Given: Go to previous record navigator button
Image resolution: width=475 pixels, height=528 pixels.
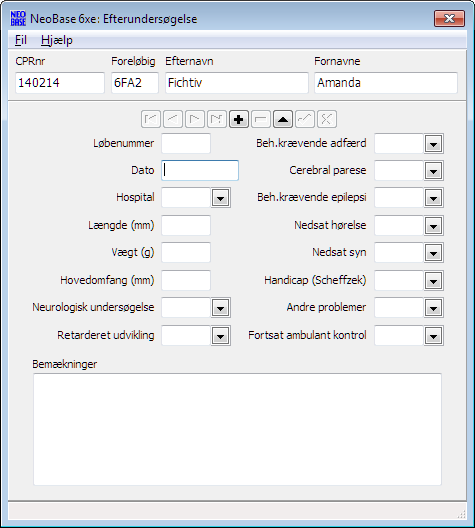Looking at the screenshot, I should pyautogui.click(x=173, y=119).
